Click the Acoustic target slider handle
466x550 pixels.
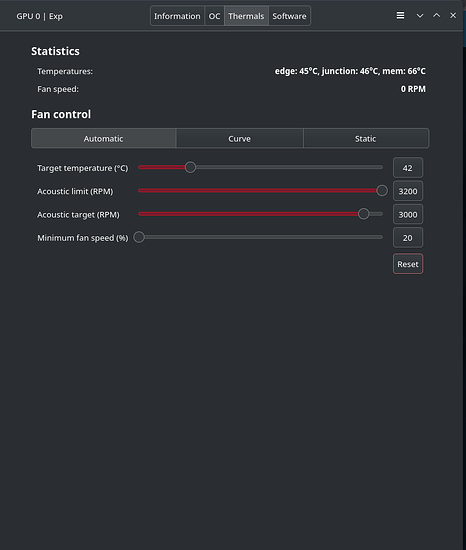click(364, 214)
